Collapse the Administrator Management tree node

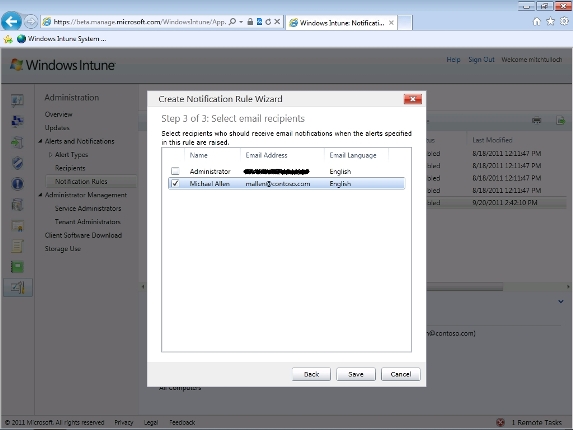click(x=40, y=195)
